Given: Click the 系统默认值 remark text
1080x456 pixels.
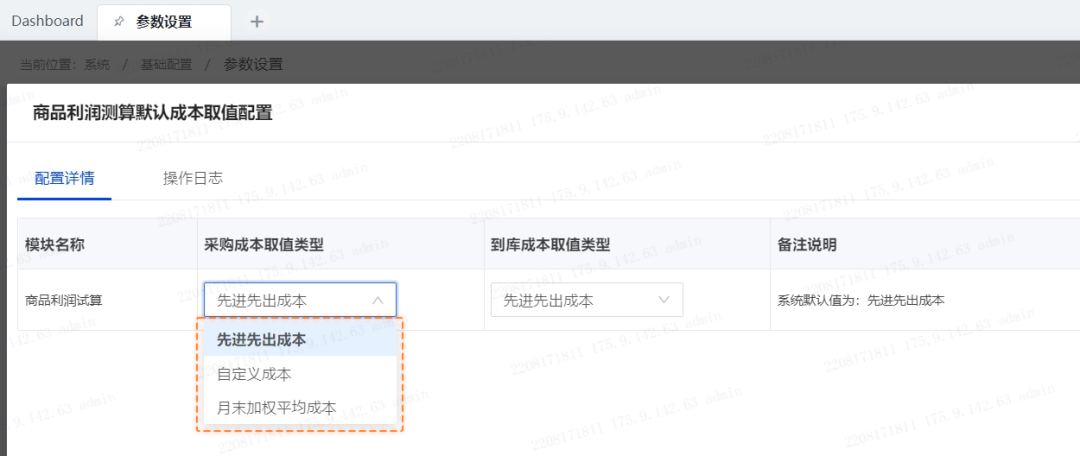Looking at the screenshot, I should point(861,300).
